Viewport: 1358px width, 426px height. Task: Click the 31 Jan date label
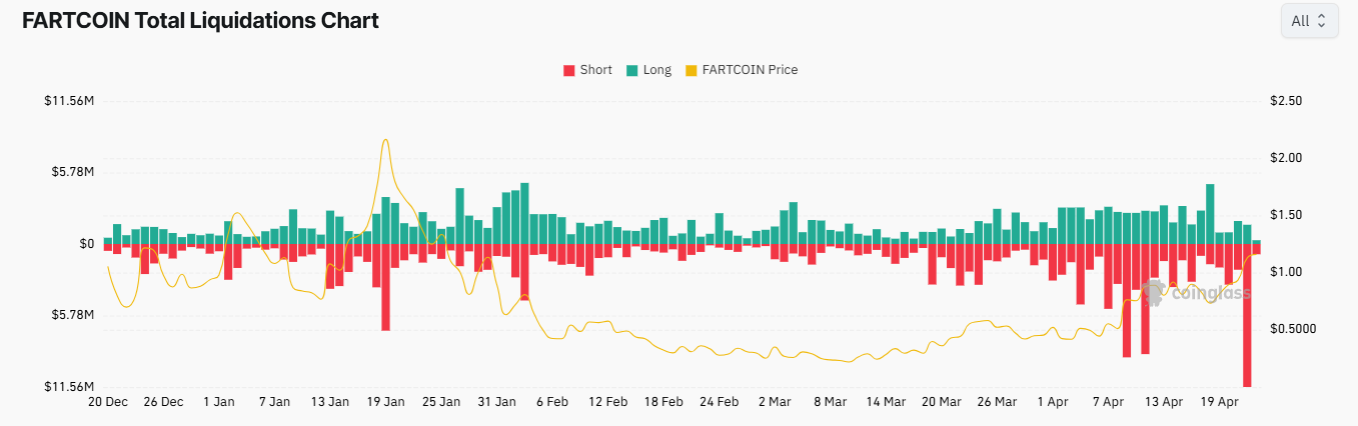[x=496, y=402]
